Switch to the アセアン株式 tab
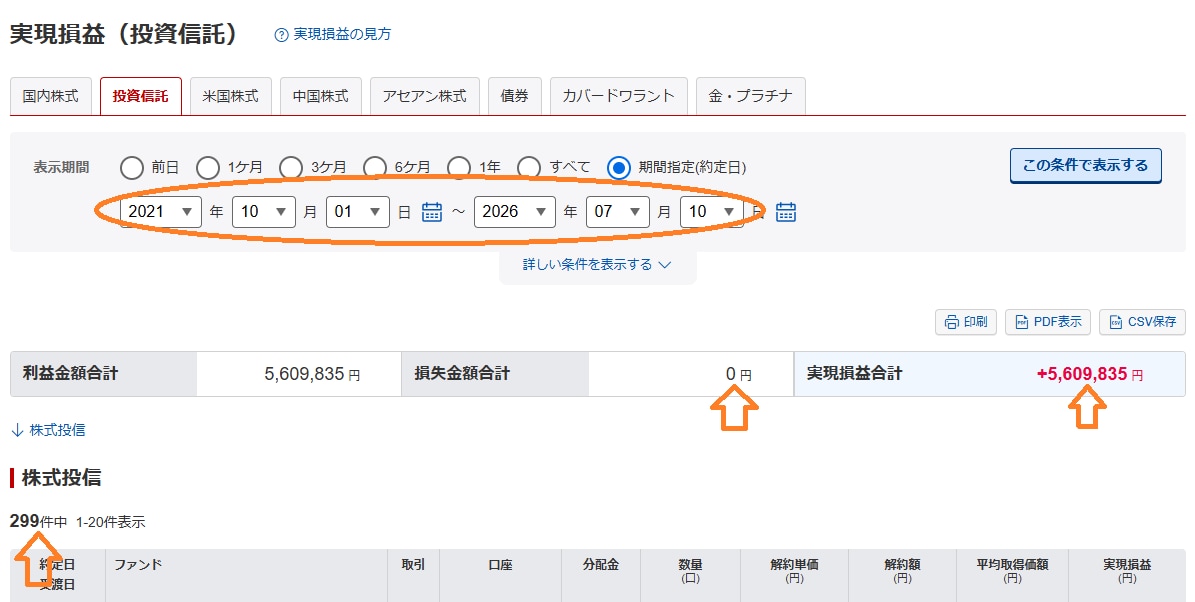The image size is (1195, 602). pos(424,96)
